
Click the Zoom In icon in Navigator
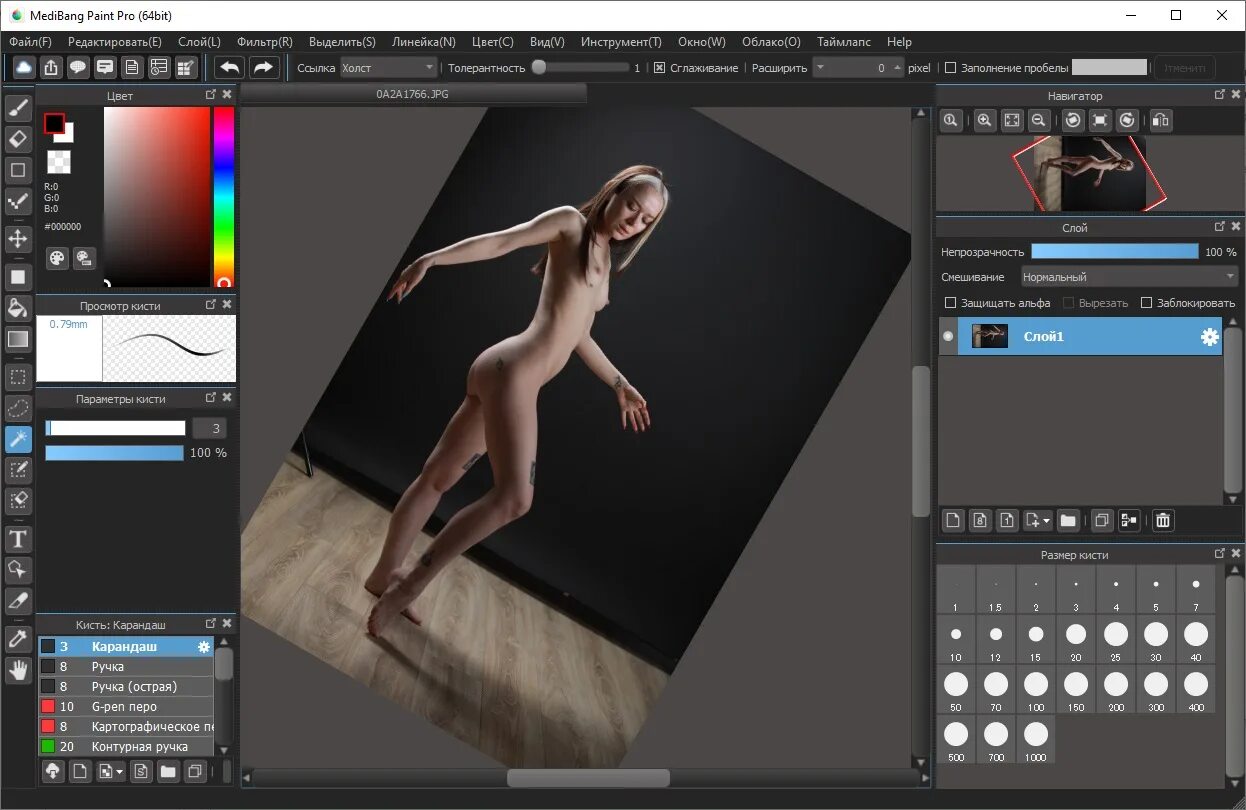984,120
